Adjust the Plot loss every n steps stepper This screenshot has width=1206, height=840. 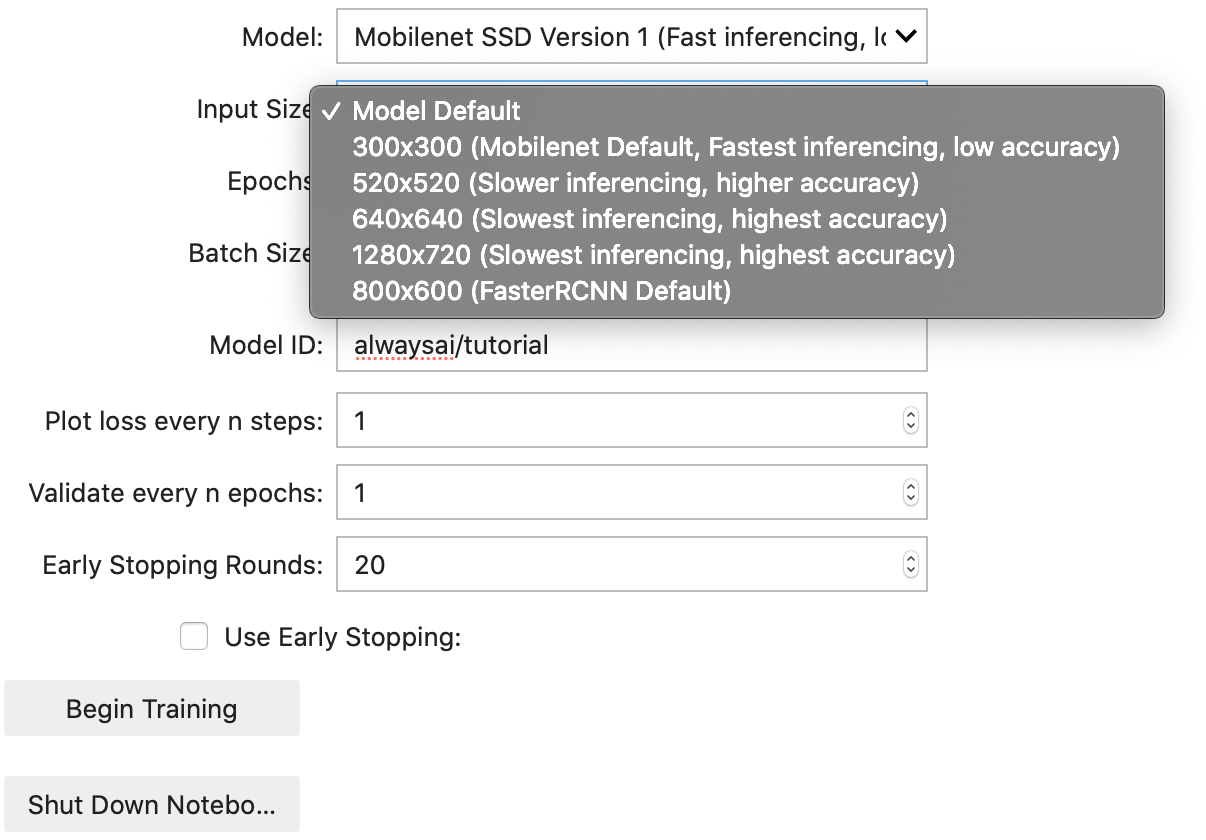tap(910, 421)
